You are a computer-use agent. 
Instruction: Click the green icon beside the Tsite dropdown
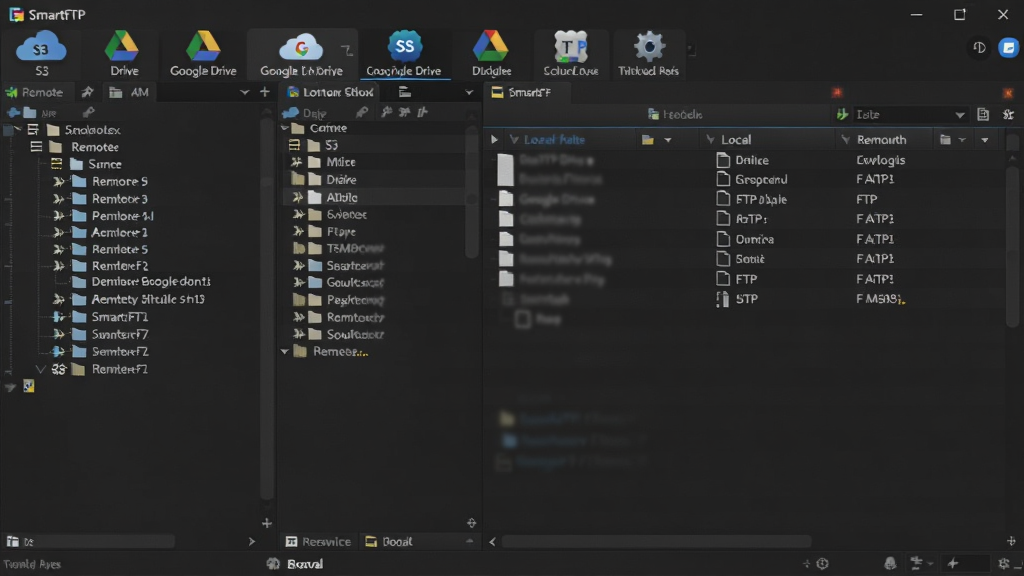(842, 114)
